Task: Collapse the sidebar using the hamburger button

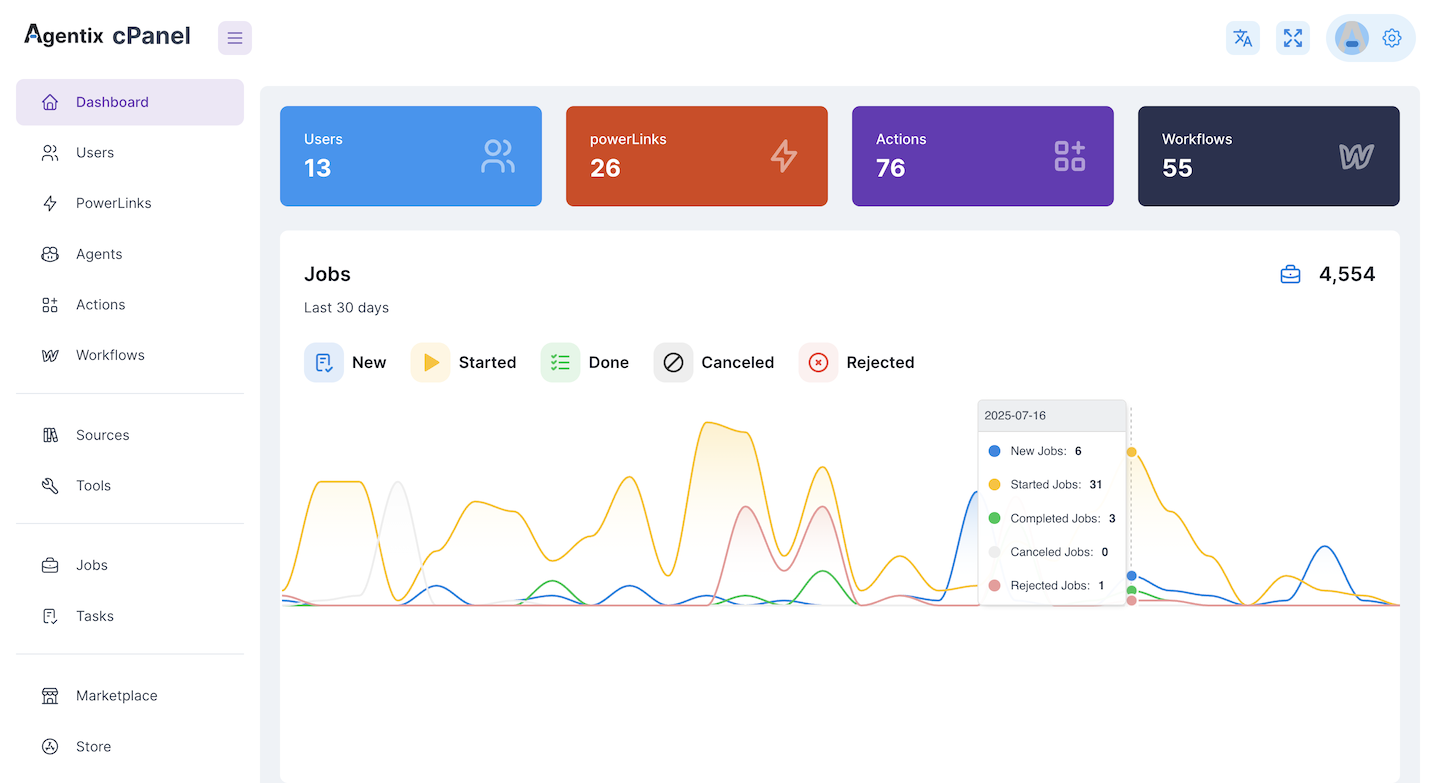Action: coord(234,37)
